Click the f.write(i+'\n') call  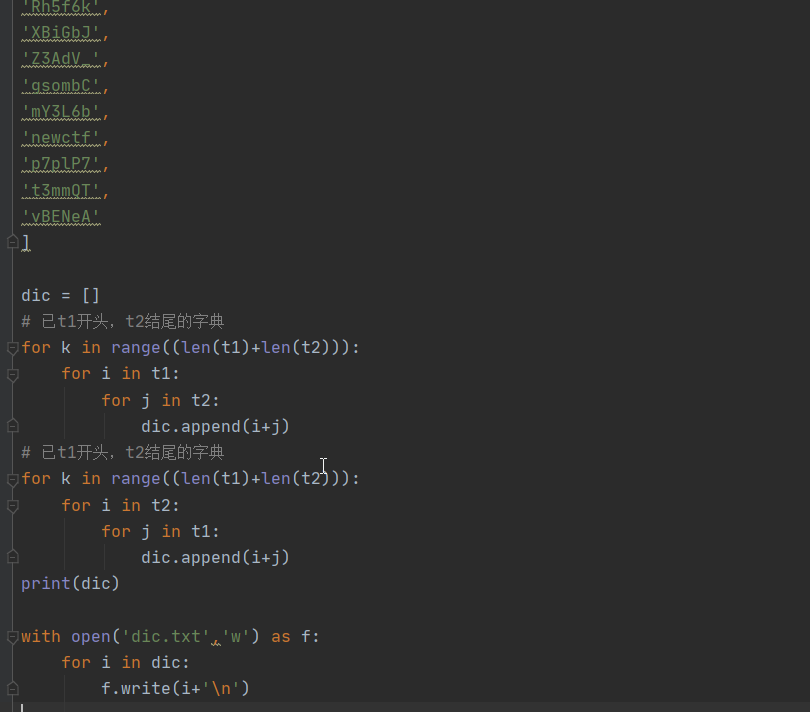click(176, 689)
